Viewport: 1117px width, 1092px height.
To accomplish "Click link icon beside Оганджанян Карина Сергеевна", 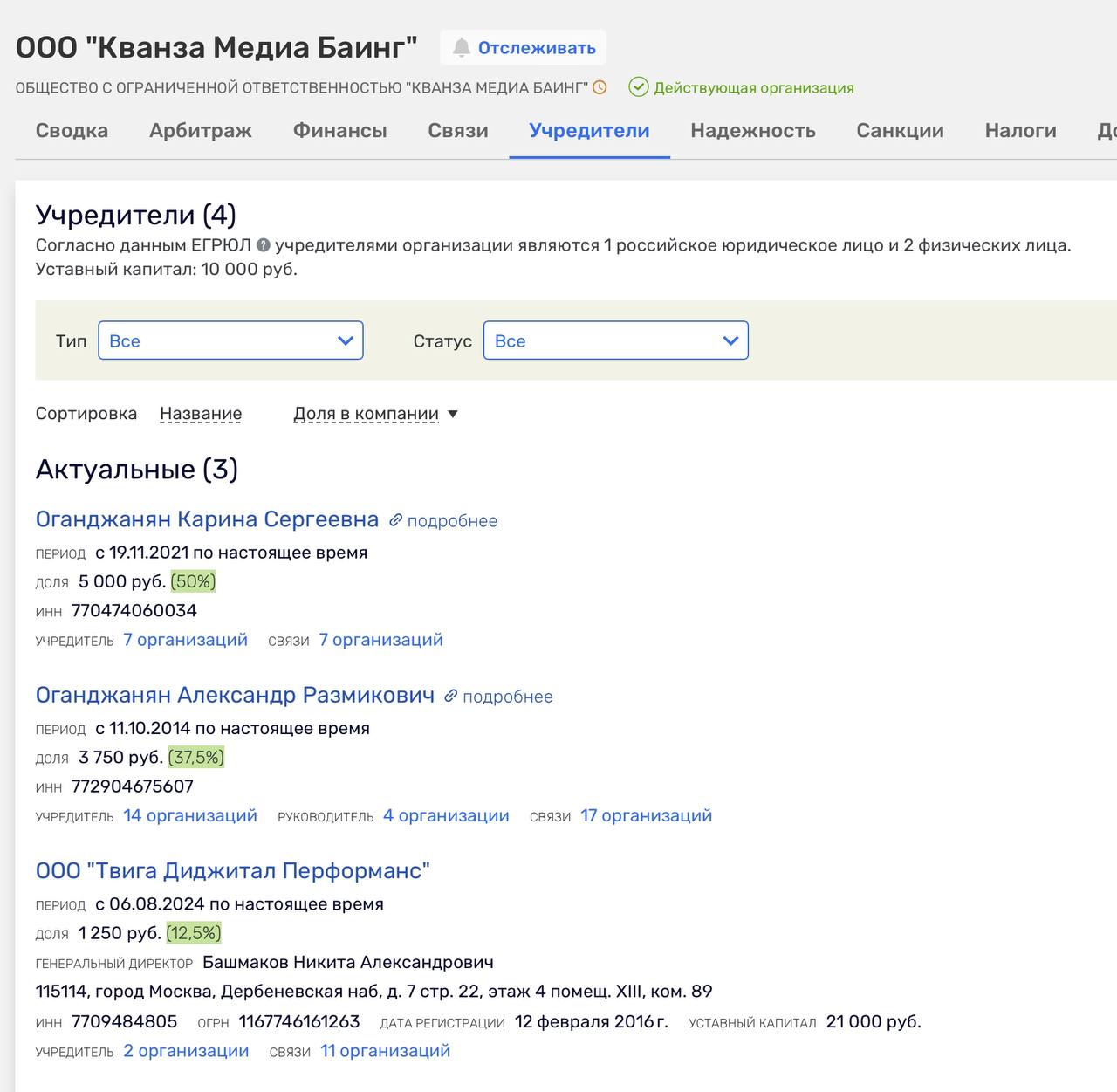I will coord(395,520).
